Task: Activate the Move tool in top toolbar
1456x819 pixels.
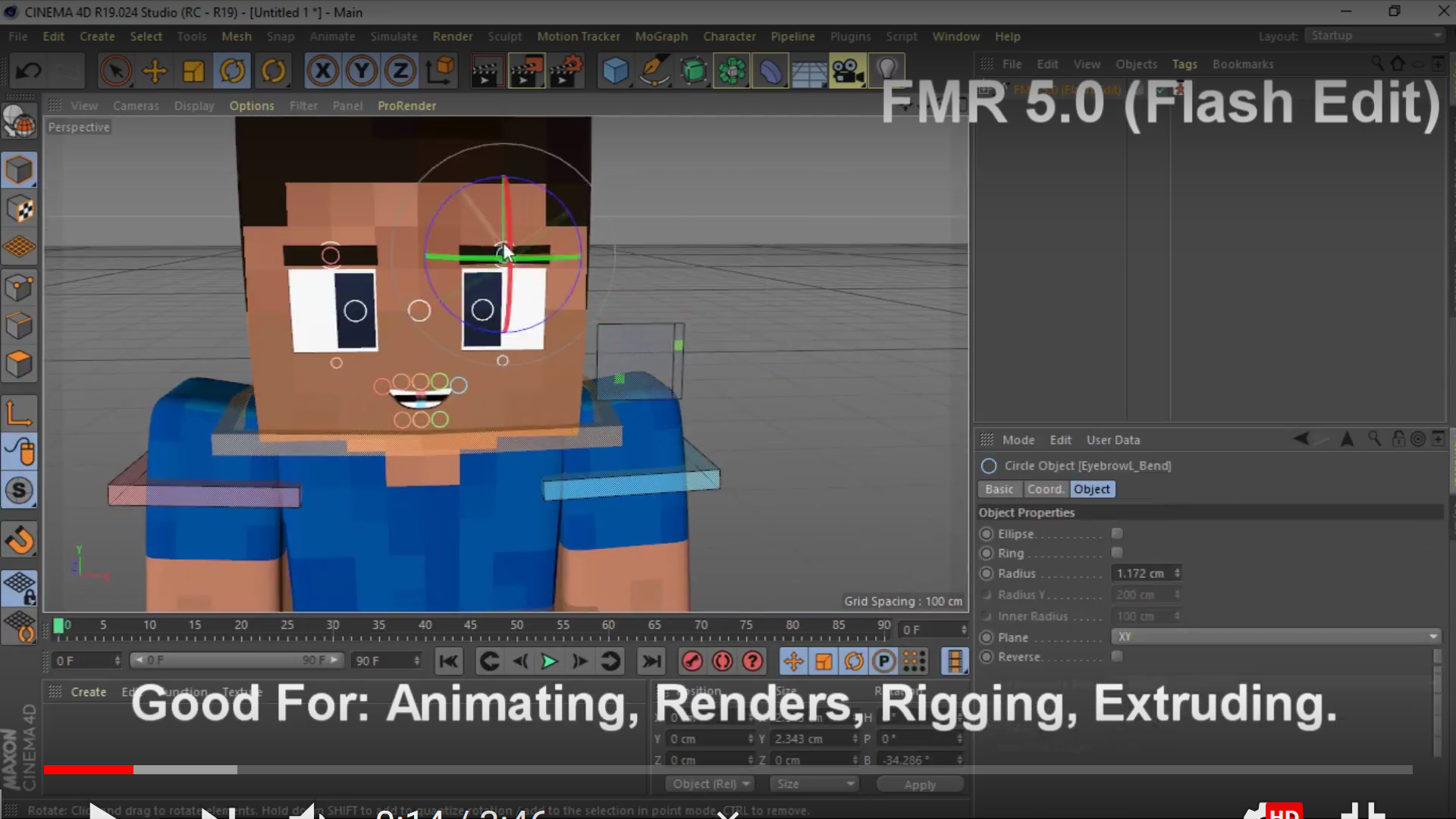Action: tap(155, 71)
